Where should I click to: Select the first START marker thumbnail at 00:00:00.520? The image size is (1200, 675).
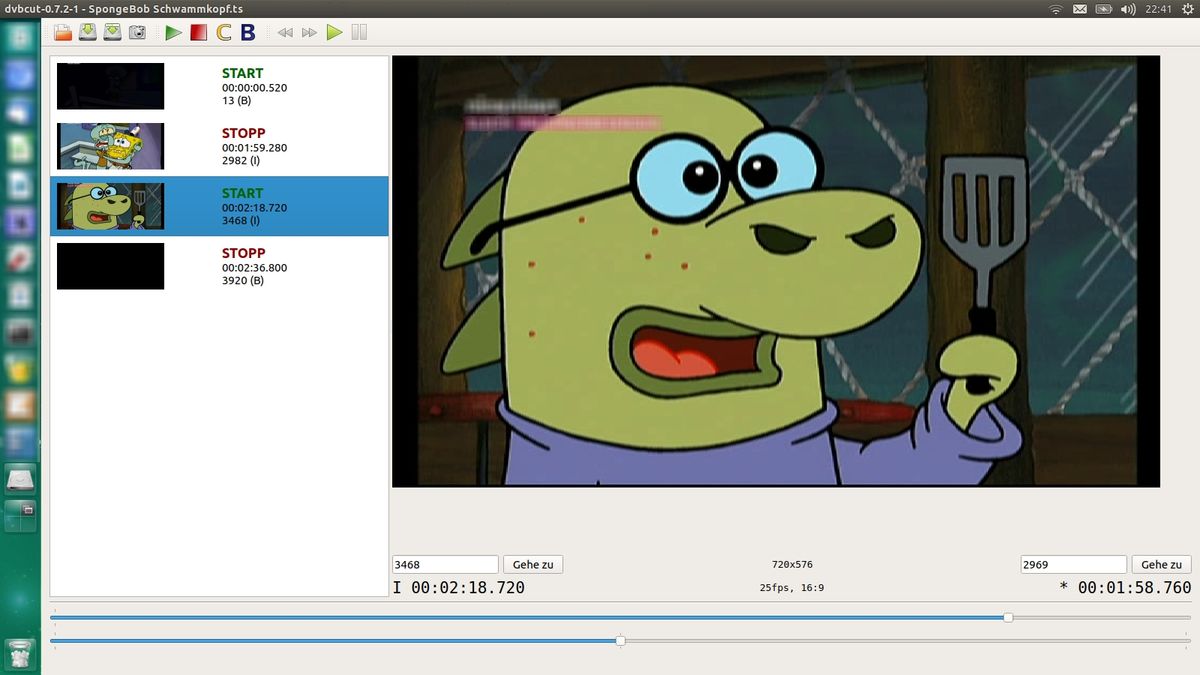(x=110, y=86)
